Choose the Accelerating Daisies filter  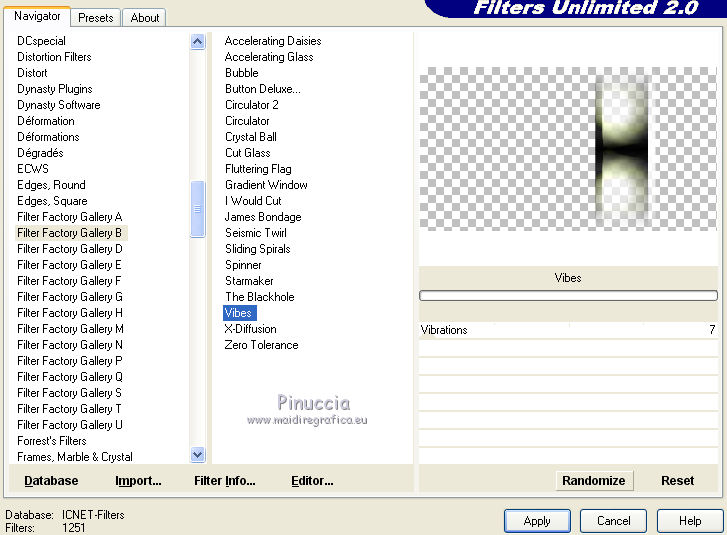[273, 41]
